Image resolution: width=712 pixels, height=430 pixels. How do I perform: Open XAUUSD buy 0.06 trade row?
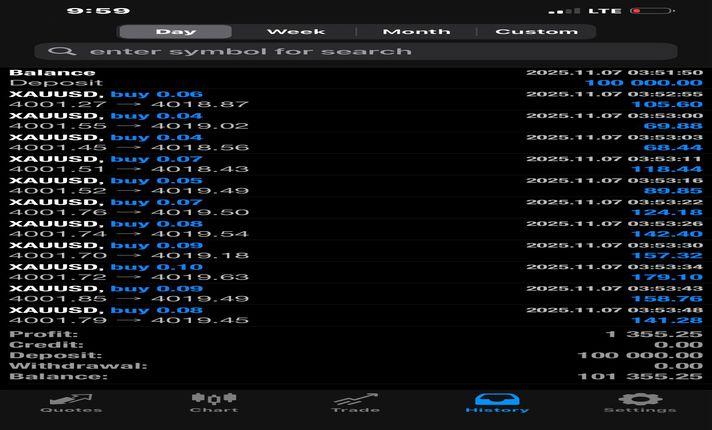356,99
